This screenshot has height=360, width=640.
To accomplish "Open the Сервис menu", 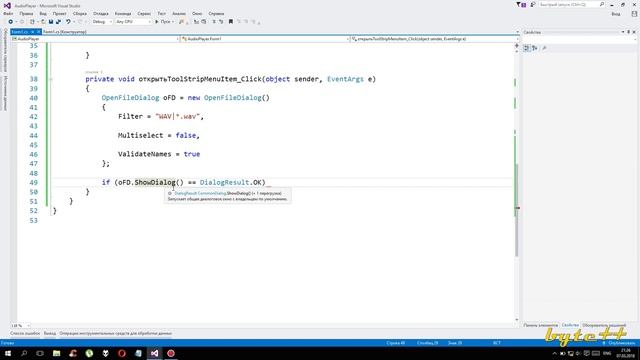I will click(144, 13).
